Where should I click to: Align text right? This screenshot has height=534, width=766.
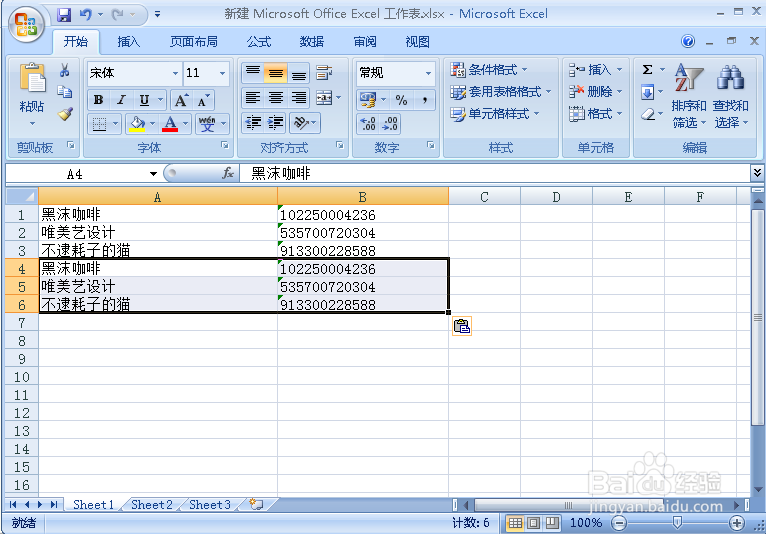[298, 98]
